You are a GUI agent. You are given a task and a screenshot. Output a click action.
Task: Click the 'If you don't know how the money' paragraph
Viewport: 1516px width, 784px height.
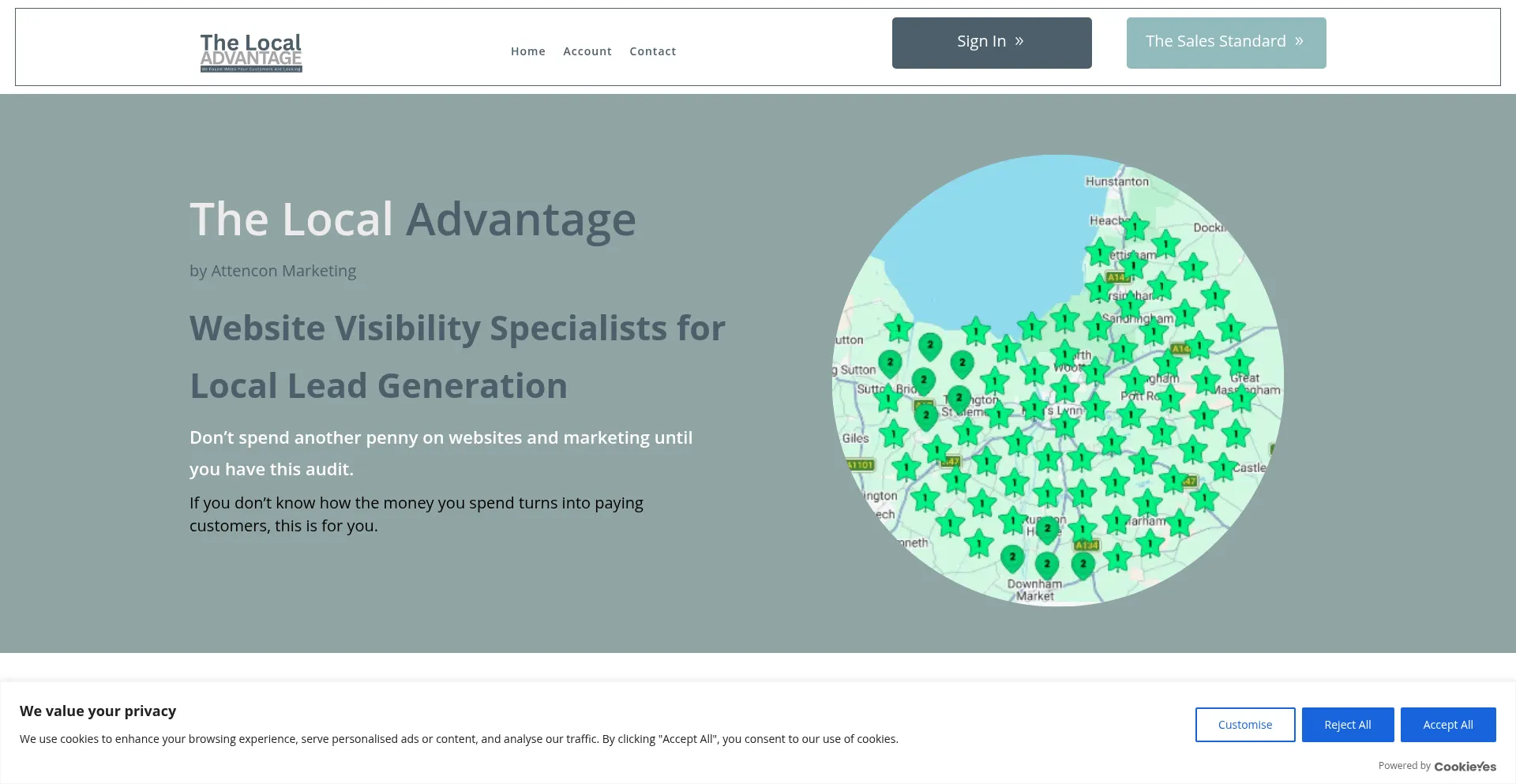coord(417,514)
